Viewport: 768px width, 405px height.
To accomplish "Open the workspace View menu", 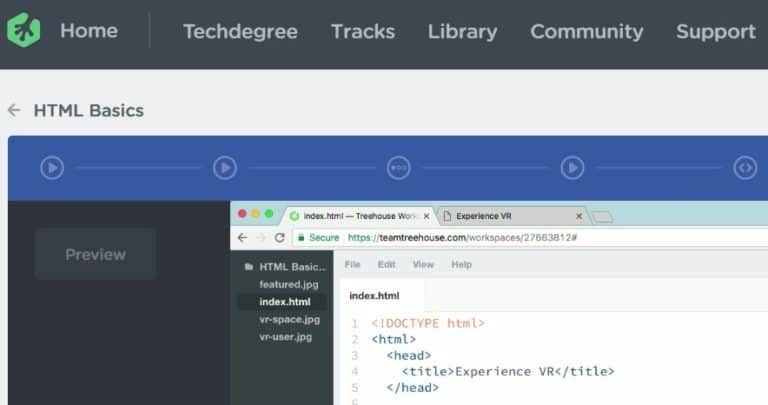I will tap(423, 264).
